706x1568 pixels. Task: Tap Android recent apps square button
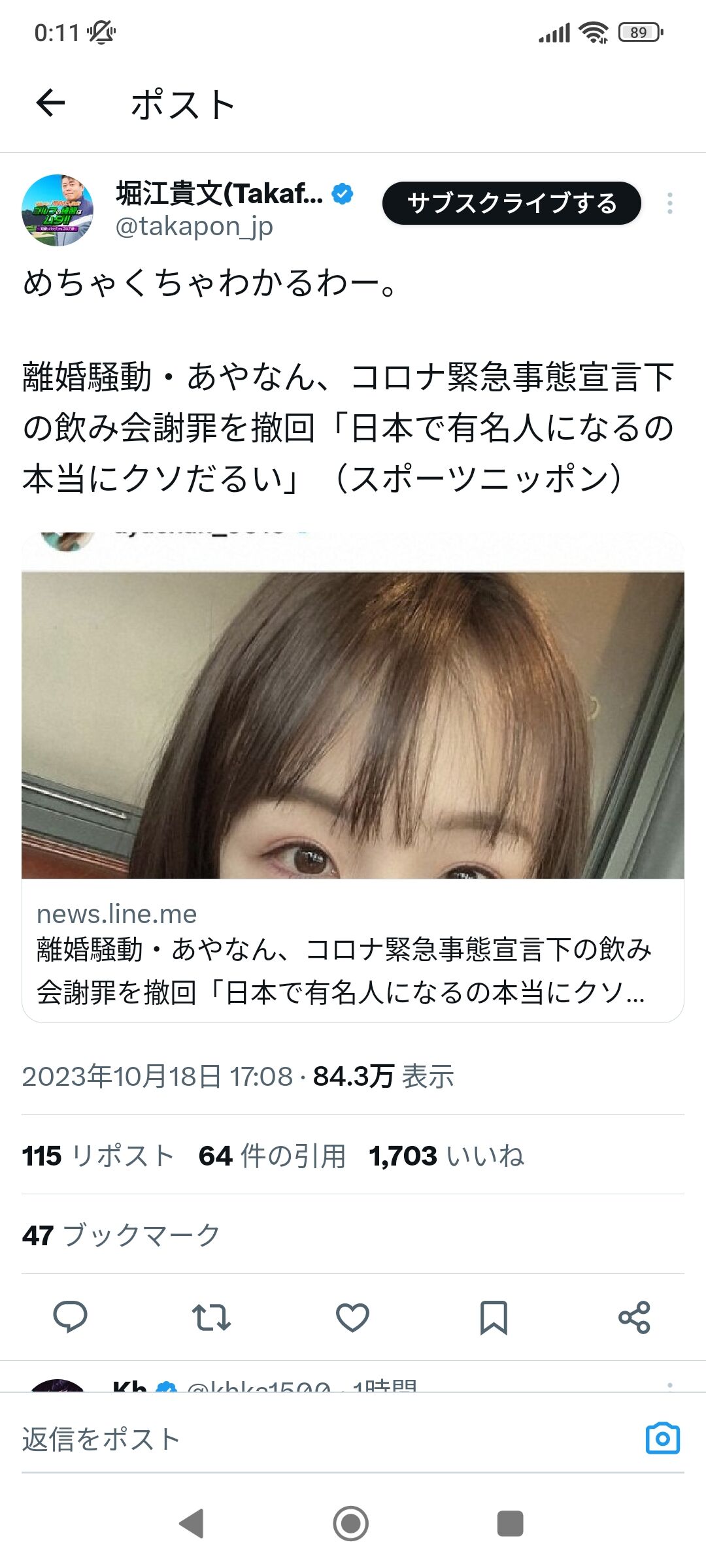pos(511,1523)
